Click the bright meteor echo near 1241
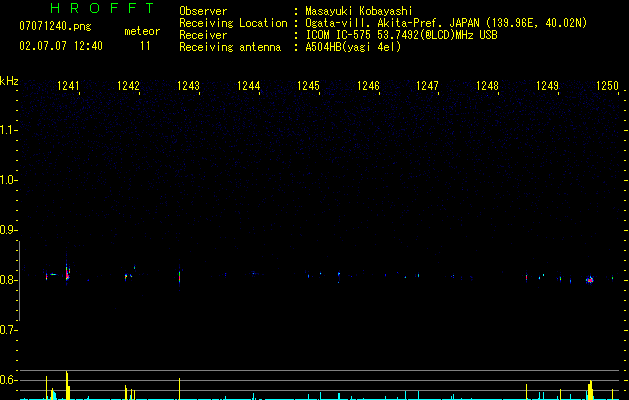 (67, 274)
